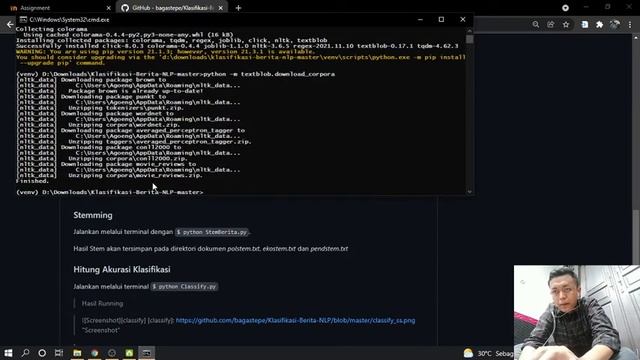Click the cmd window scrollbar thumb
Image resolution: width=640 pixels, height=360 pixels.
click(x=469, y=39)
